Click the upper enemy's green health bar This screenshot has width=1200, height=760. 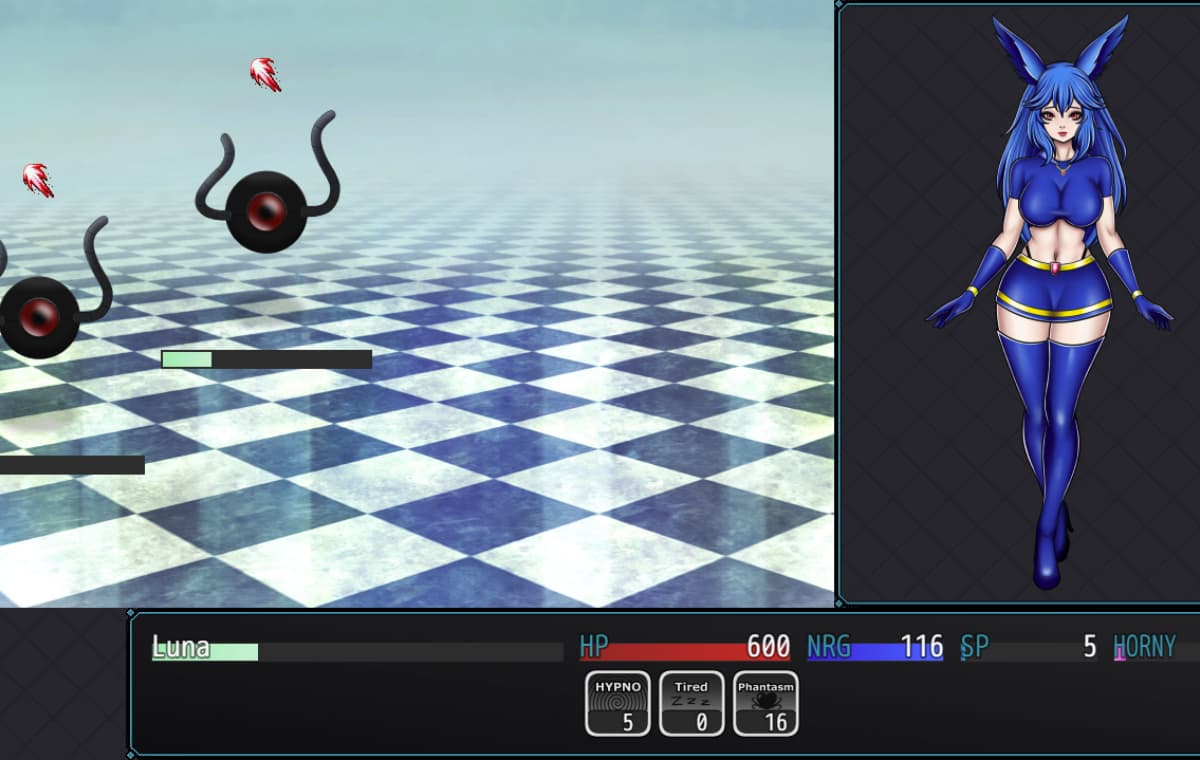coord(266,359)
